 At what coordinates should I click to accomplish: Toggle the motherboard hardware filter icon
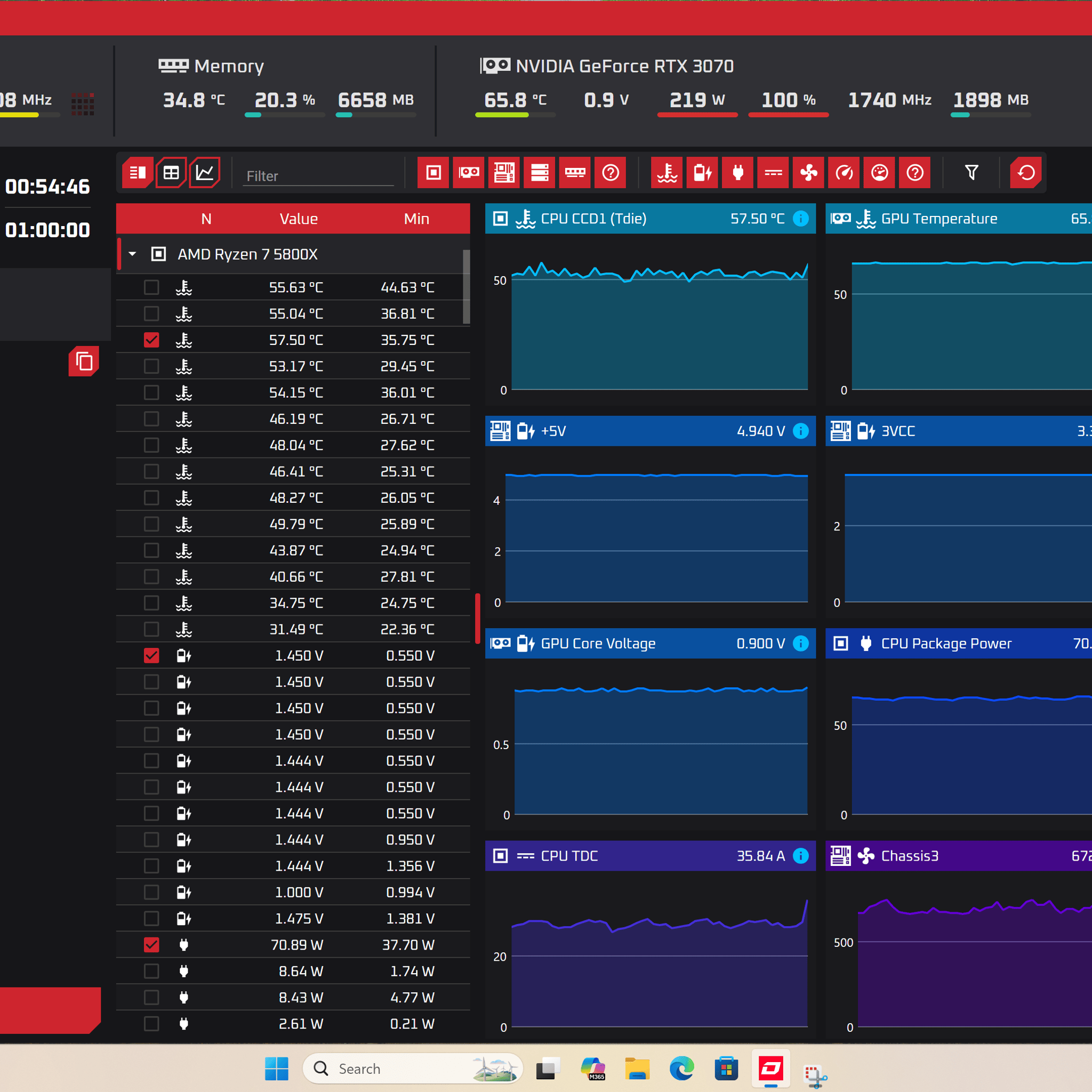(x=504, y=172)
